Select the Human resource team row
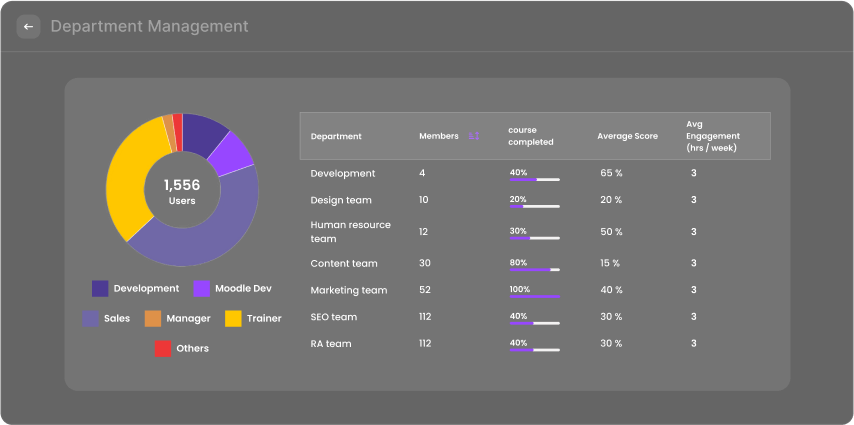The height and width of the screenshot is (425, 854). coord(350,232)
